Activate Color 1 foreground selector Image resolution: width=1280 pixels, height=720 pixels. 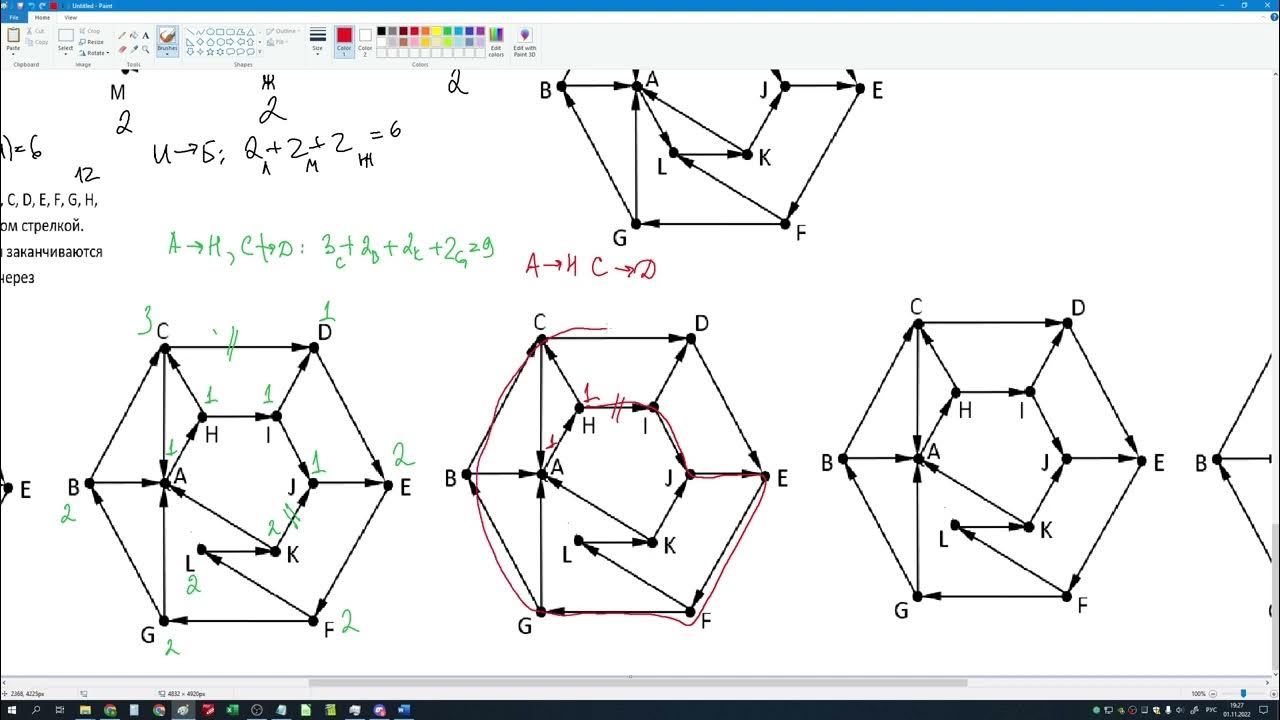[x=344, y=41]
